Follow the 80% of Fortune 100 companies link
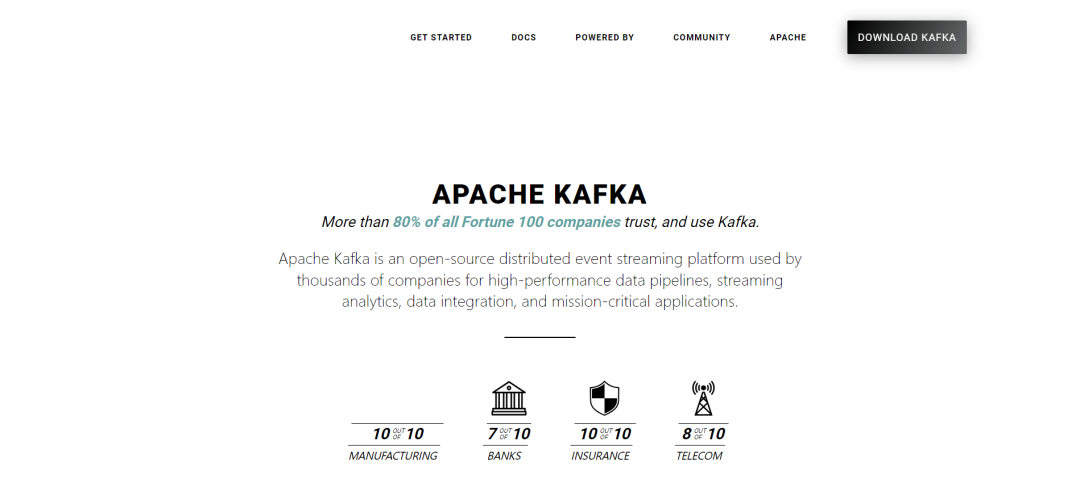Screen dimensions: 1080x495 506,222
